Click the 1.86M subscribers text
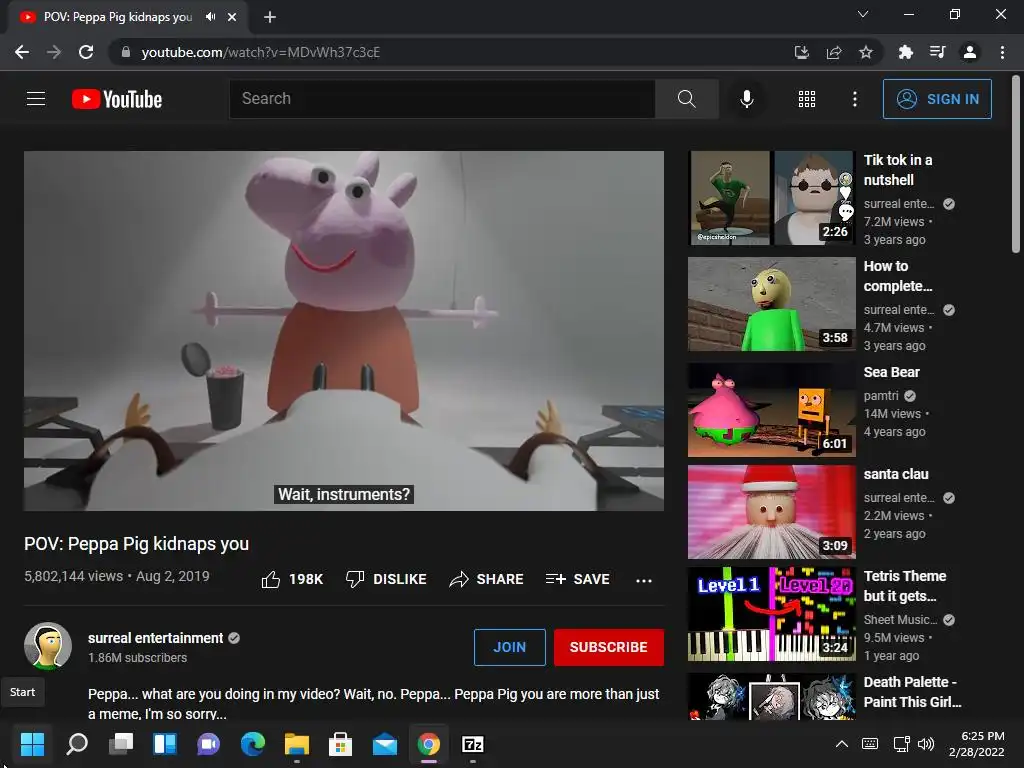This screenshot has height=768, width=1024. click(137, 658)
